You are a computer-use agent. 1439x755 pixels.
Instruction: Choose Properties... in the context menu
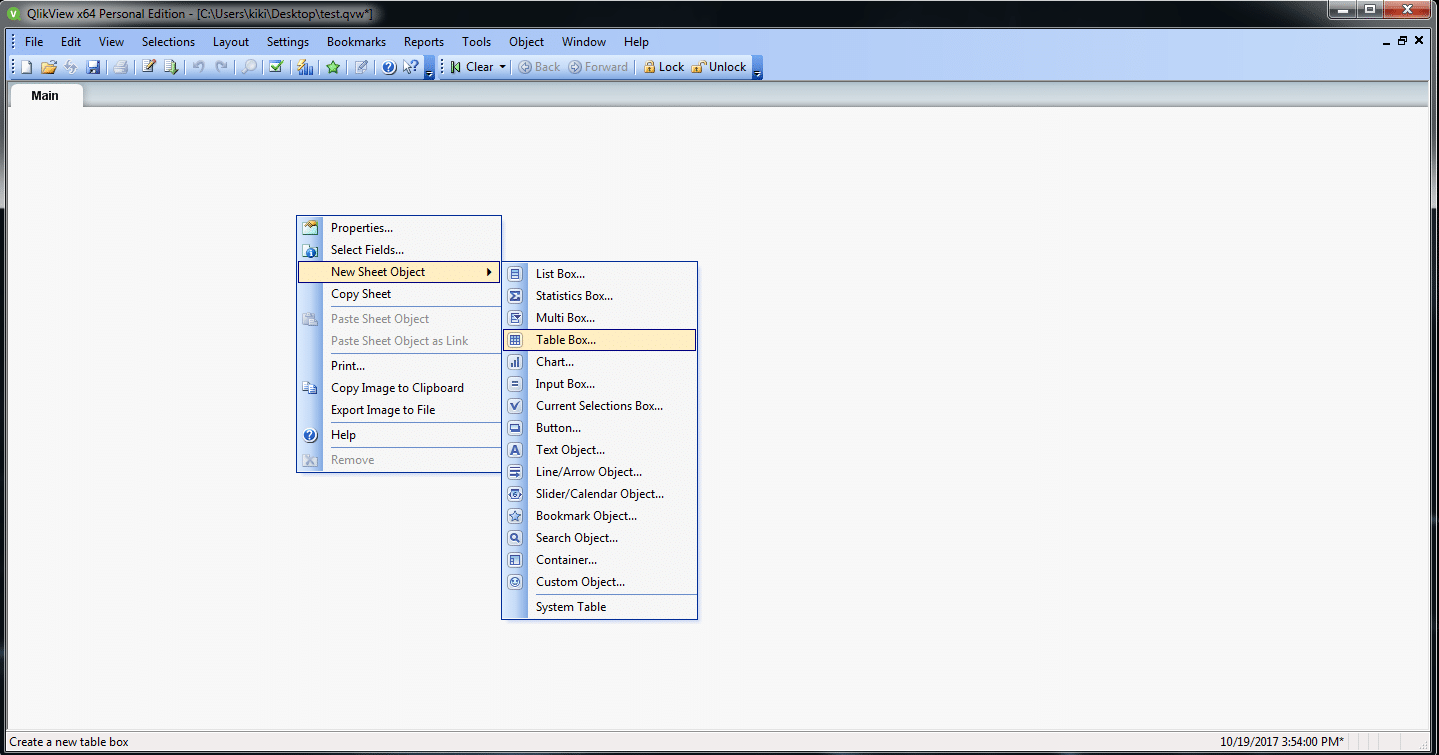pos(399,228)
